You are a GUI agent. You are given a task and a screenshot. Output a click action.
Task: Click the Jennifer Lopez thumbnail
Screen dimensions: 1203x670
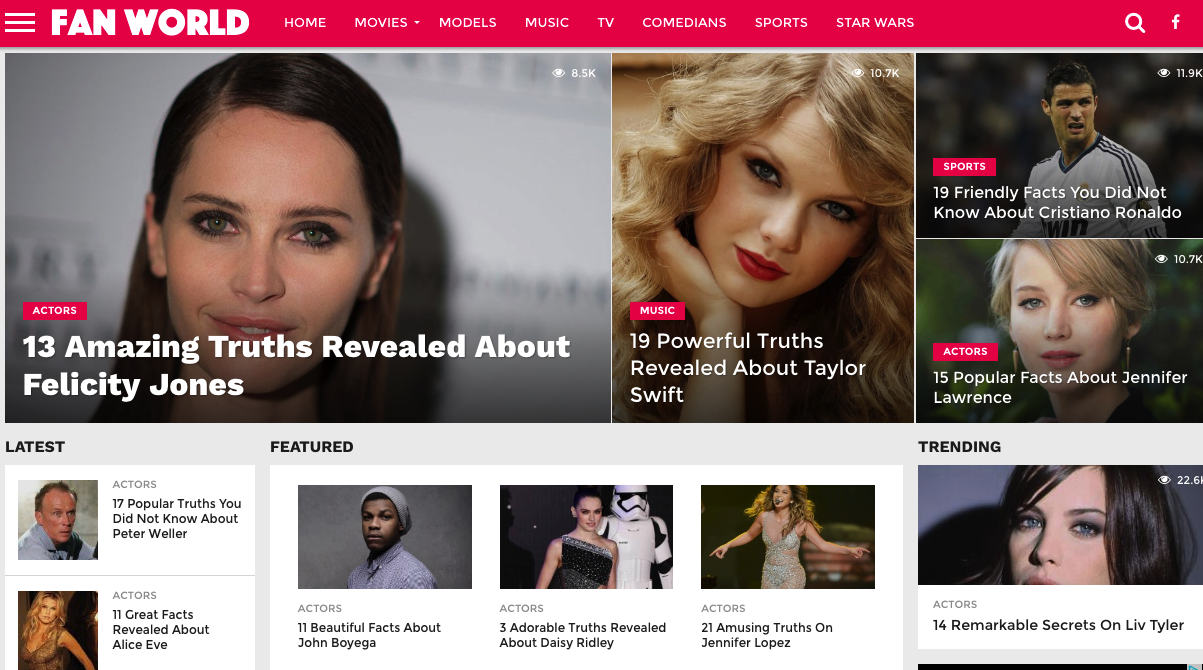[x=788, y=537]
